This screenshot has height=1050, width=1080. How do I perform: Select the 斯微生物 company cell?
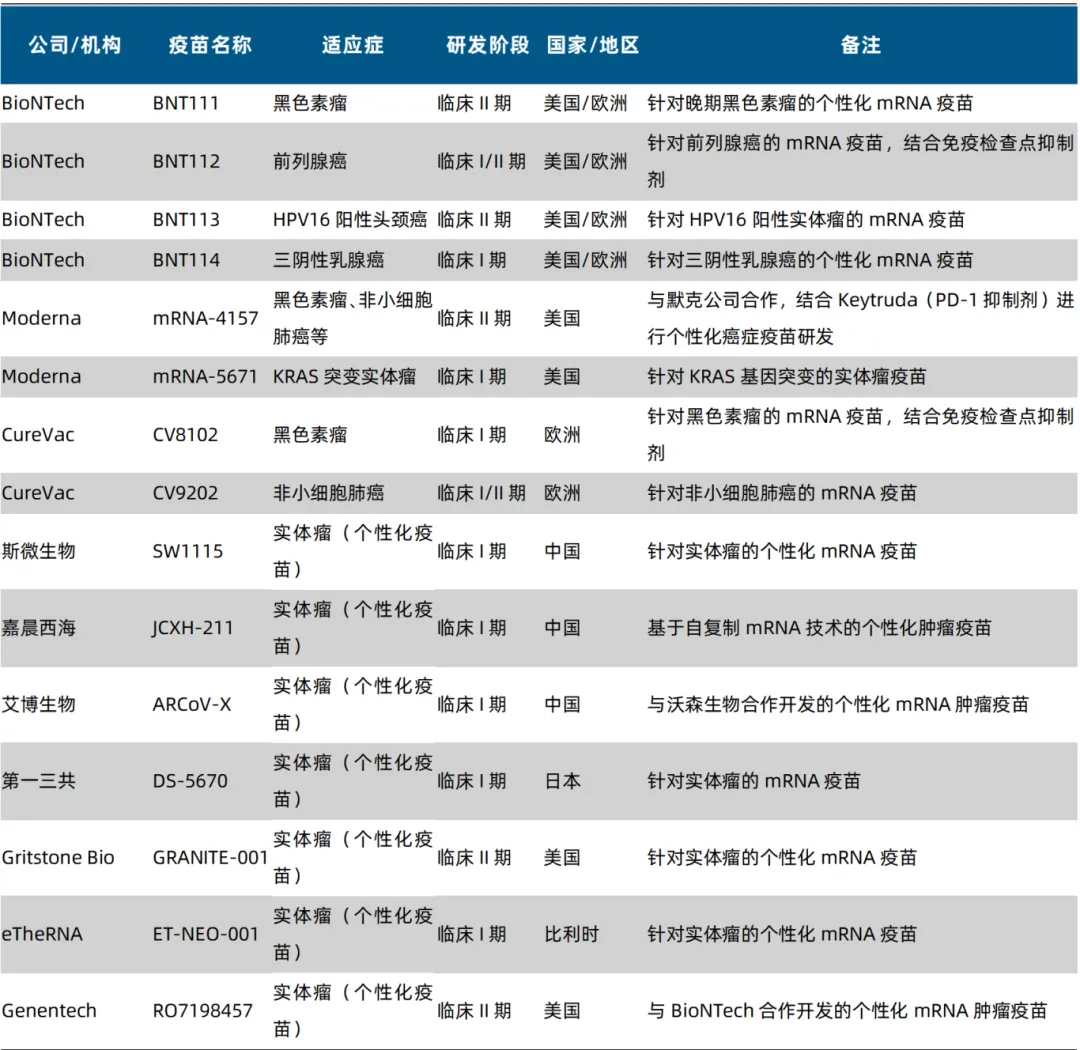[38, 551]
